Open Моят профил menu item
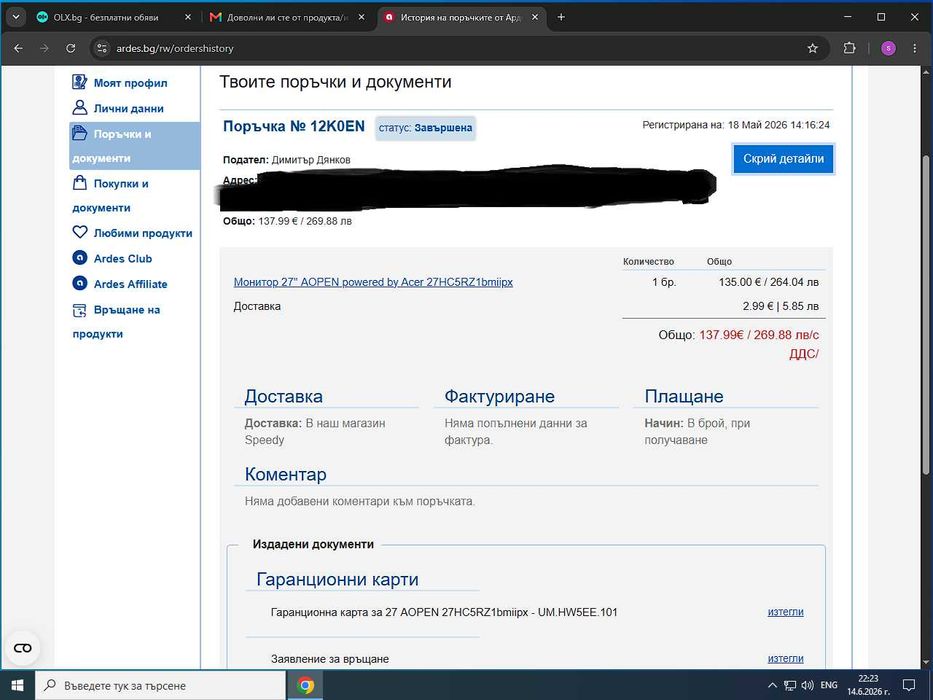 click(x=130, y=83)
